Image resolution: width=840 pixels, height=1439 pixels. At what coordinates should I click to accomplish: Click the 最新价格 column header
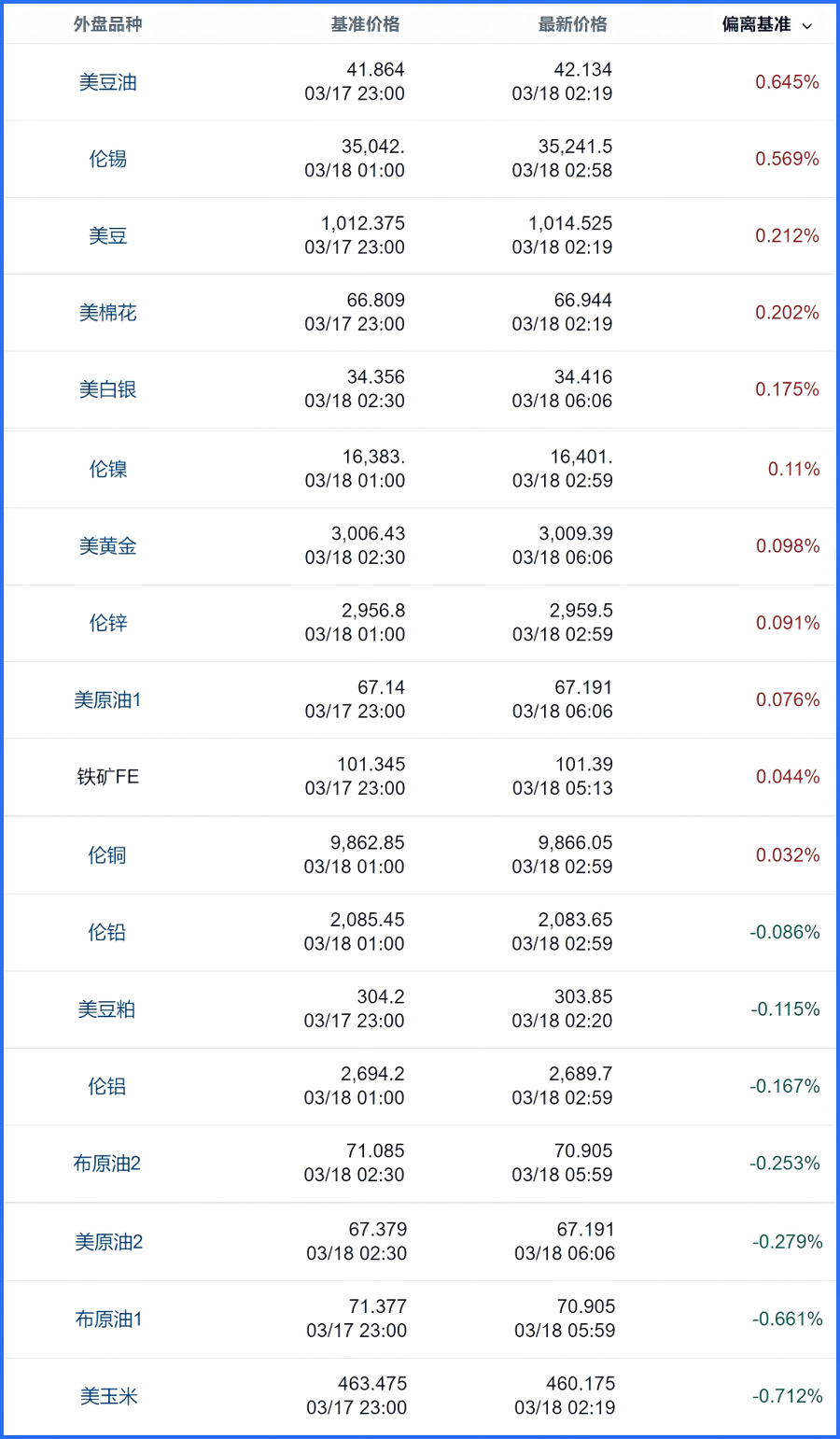[572, 24]
